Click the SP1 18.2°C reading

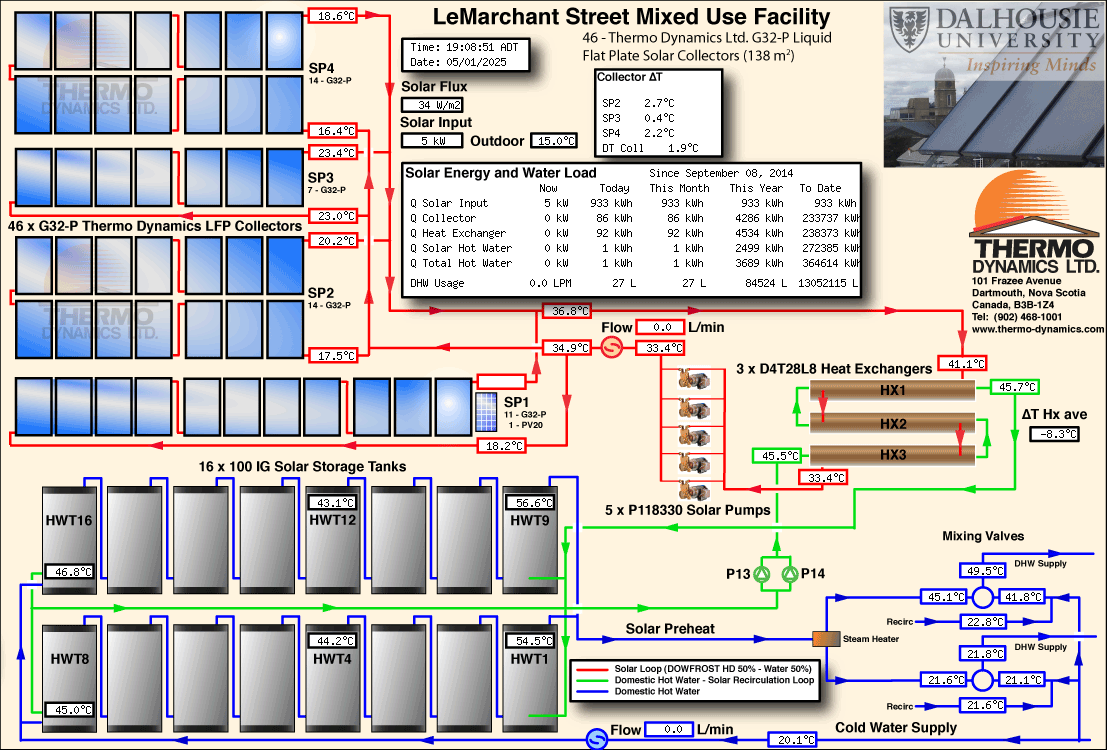pyautogui.click(x=502, y=446)
